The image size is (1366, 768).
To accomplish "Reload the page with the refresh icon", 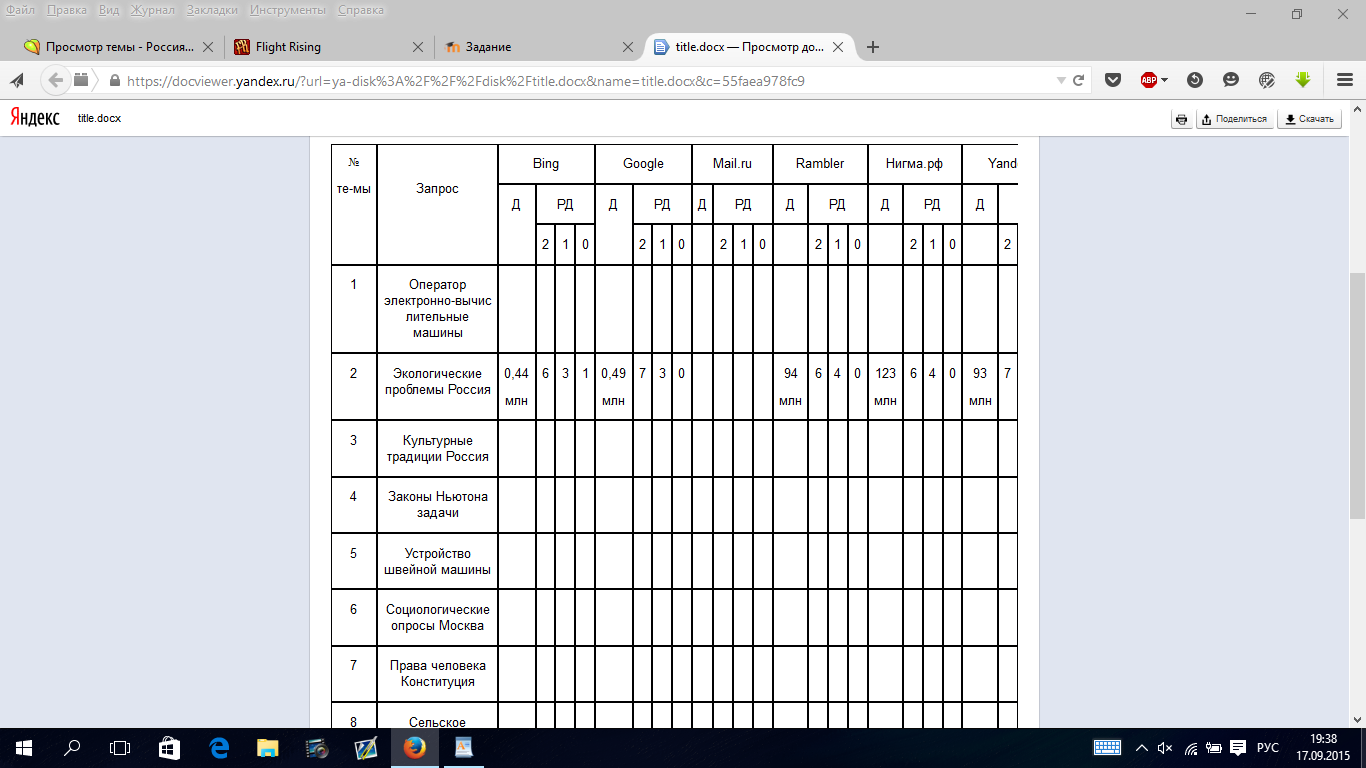I will 1079,81.
